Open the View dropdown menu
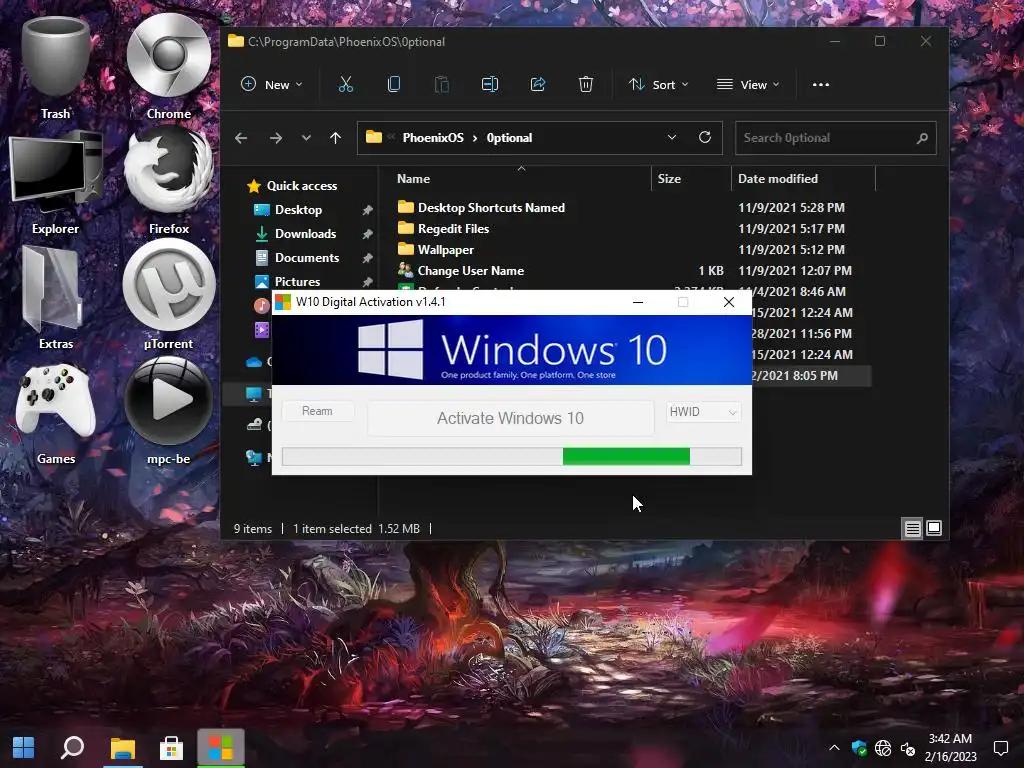Viewport: 1024px width, 768px height. tap(748, 84)
